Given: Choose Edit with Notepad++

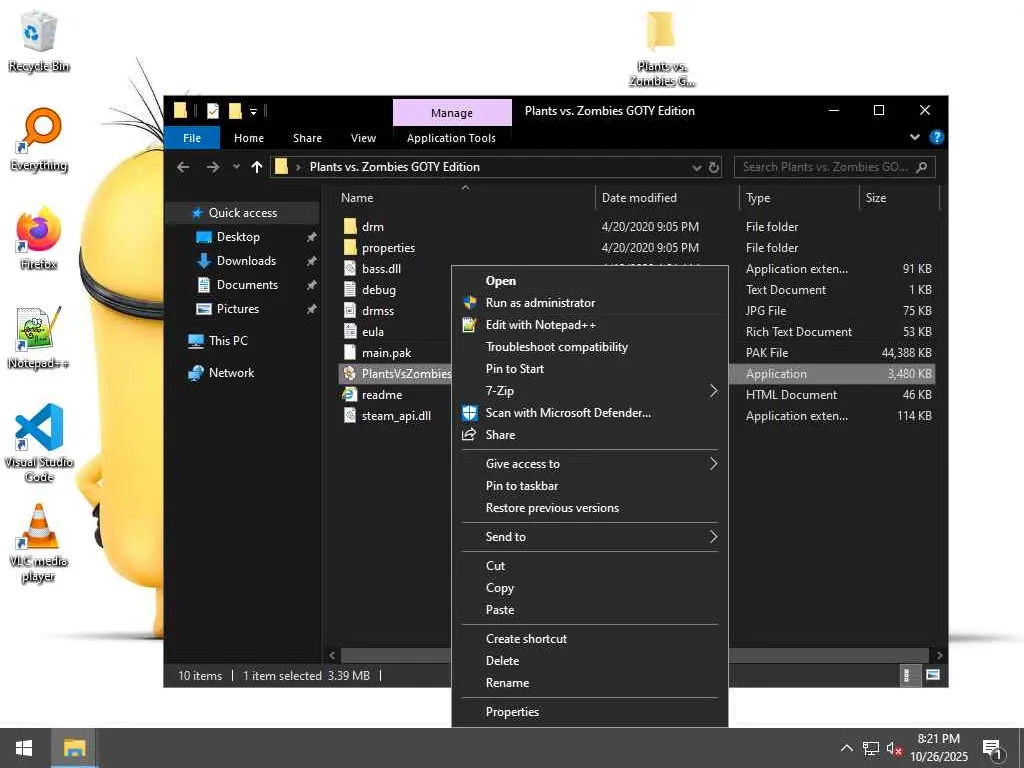Looking at the screenshot, I should (590, 325).
